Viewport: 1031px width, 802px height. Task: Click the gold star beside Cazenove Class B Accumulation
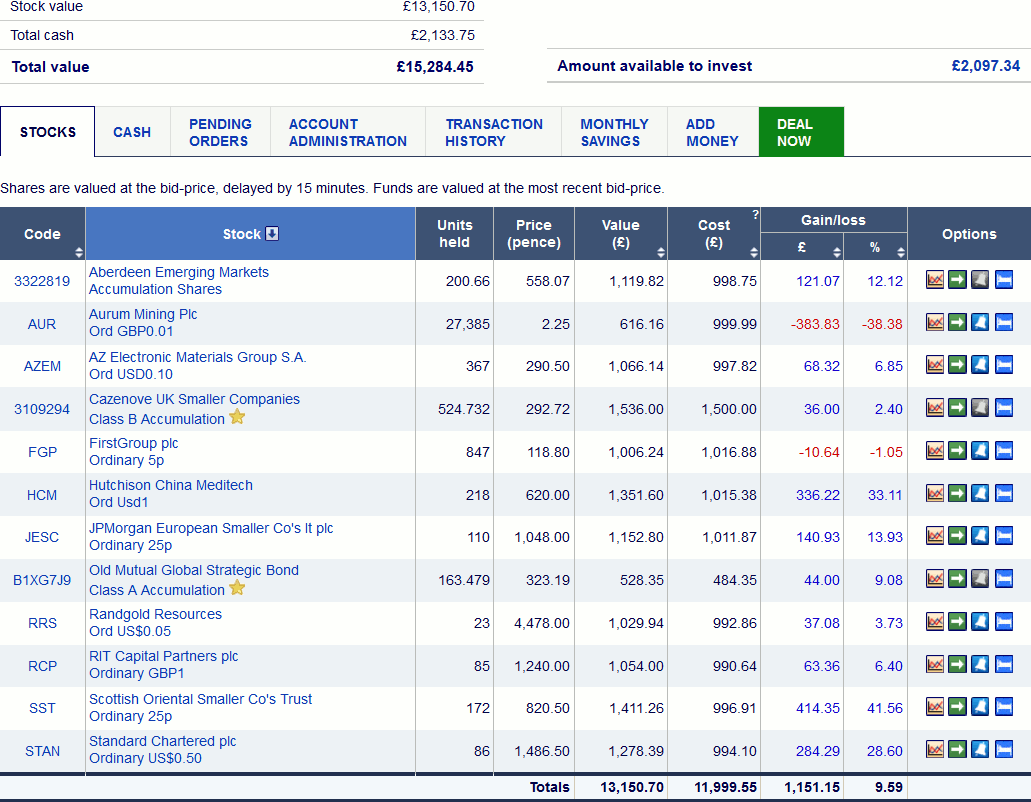(x=237, y=417)
